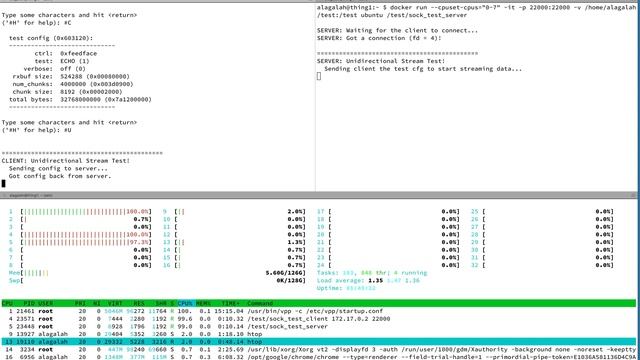The height and width of the screenshot is (360, 640).
Task: Click the SHR column header in htop
Action: [x=161, y=303]
